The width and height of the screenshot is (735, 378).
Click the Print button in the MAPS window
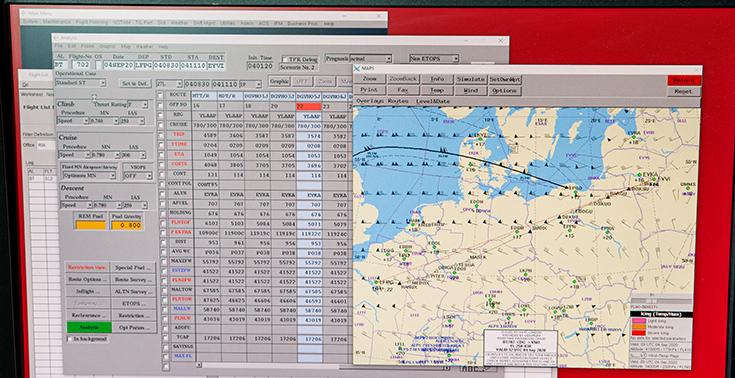click(x=369, y=90)
